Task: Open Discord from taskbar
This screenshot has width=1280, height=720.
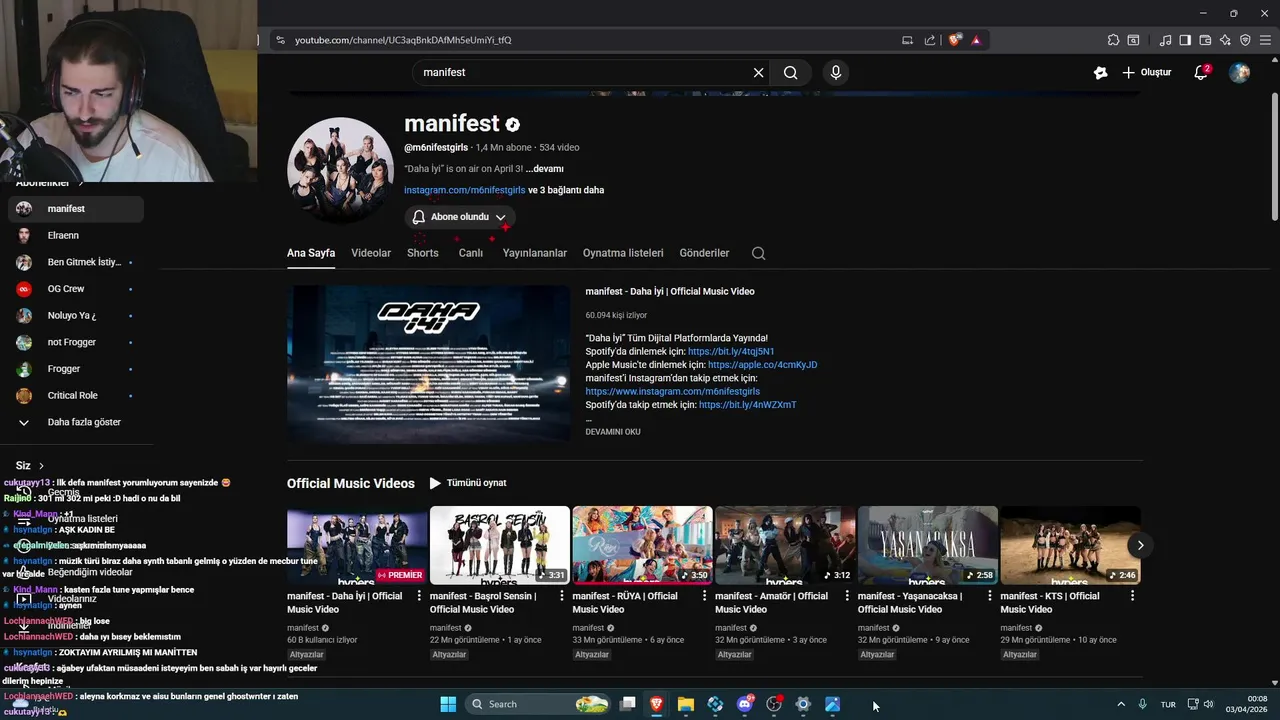Action: [x=745, y=704]
